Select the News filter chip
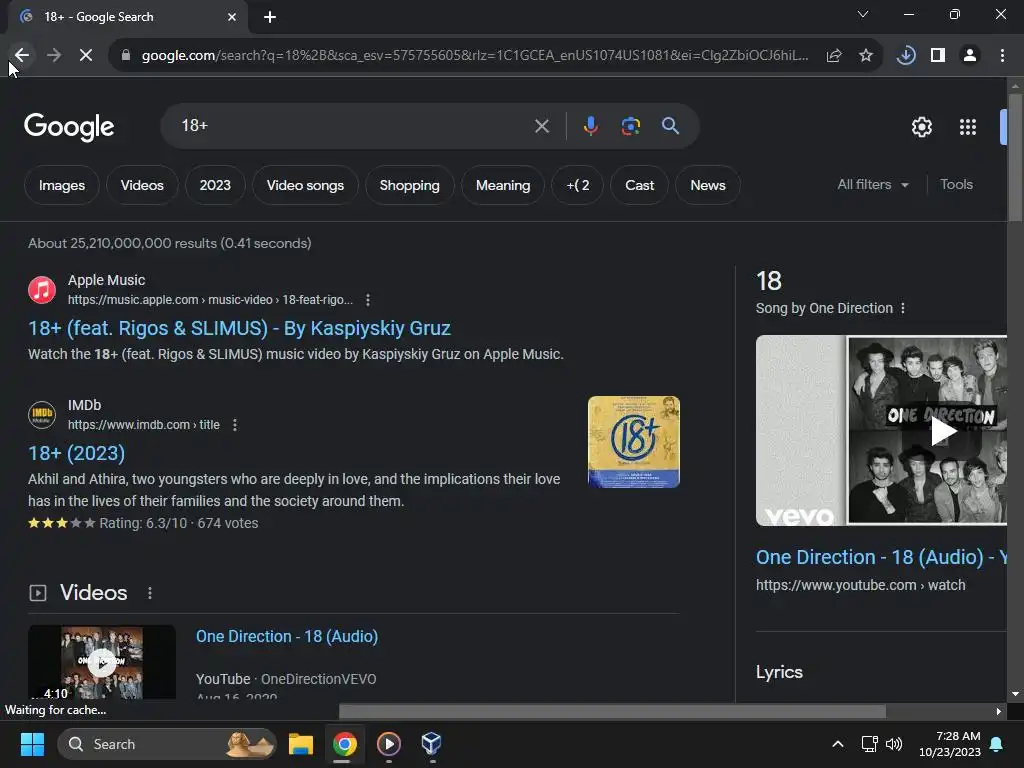 click(x=708, y=185)
